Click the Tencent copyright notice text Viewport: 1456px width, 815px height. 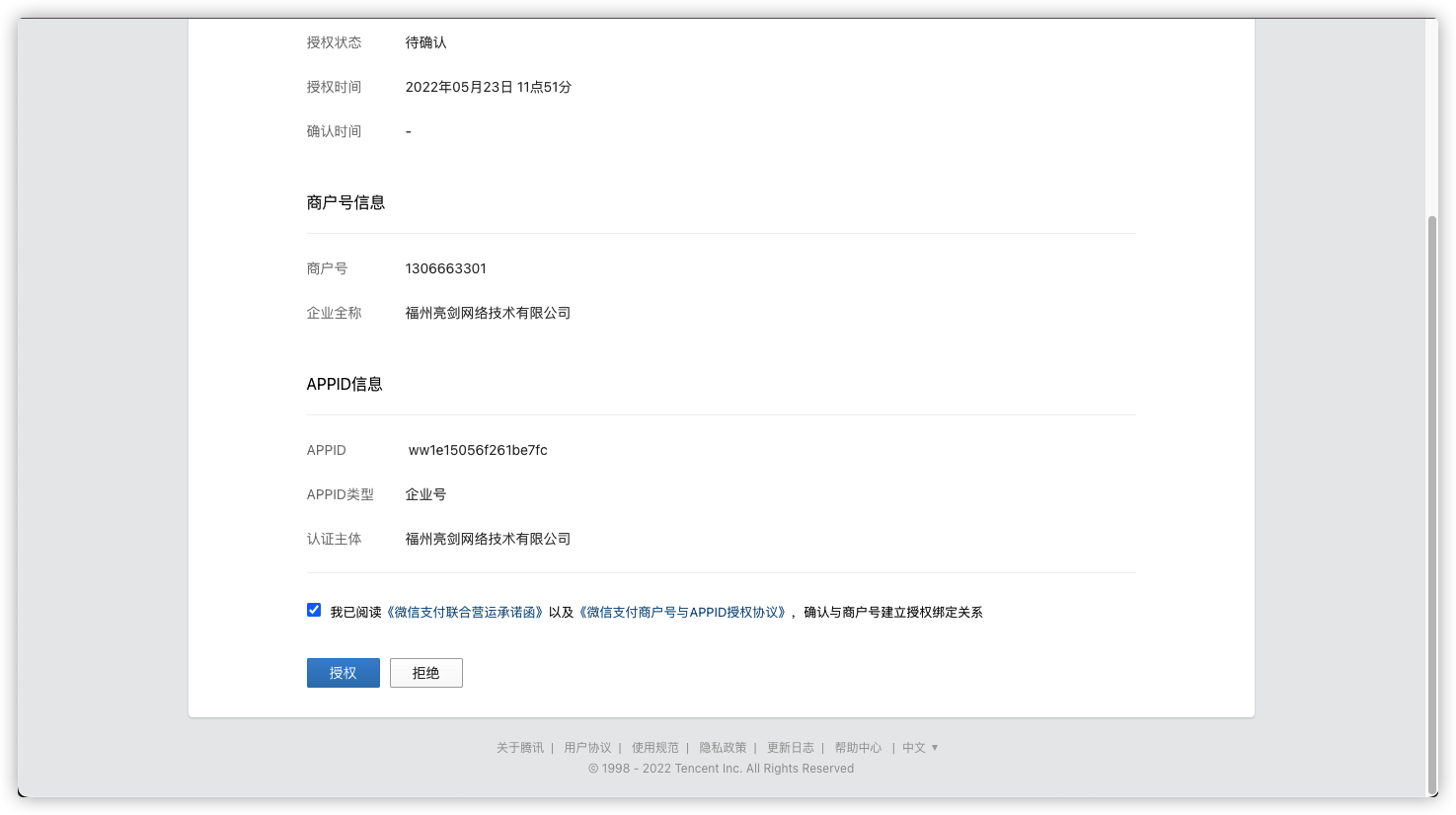pyautogui.click(x=722, y=769)
